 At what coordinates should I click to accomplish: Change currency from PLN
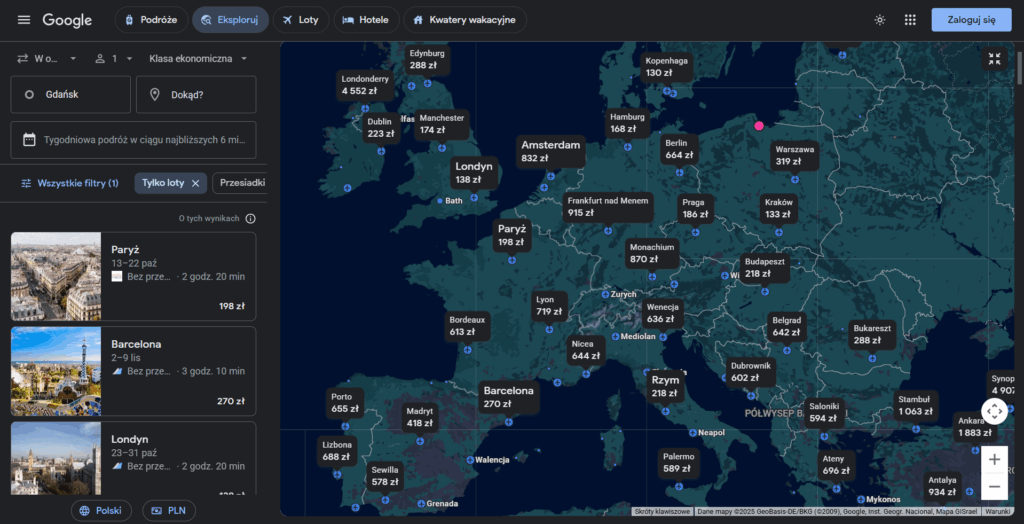[169, 511]
